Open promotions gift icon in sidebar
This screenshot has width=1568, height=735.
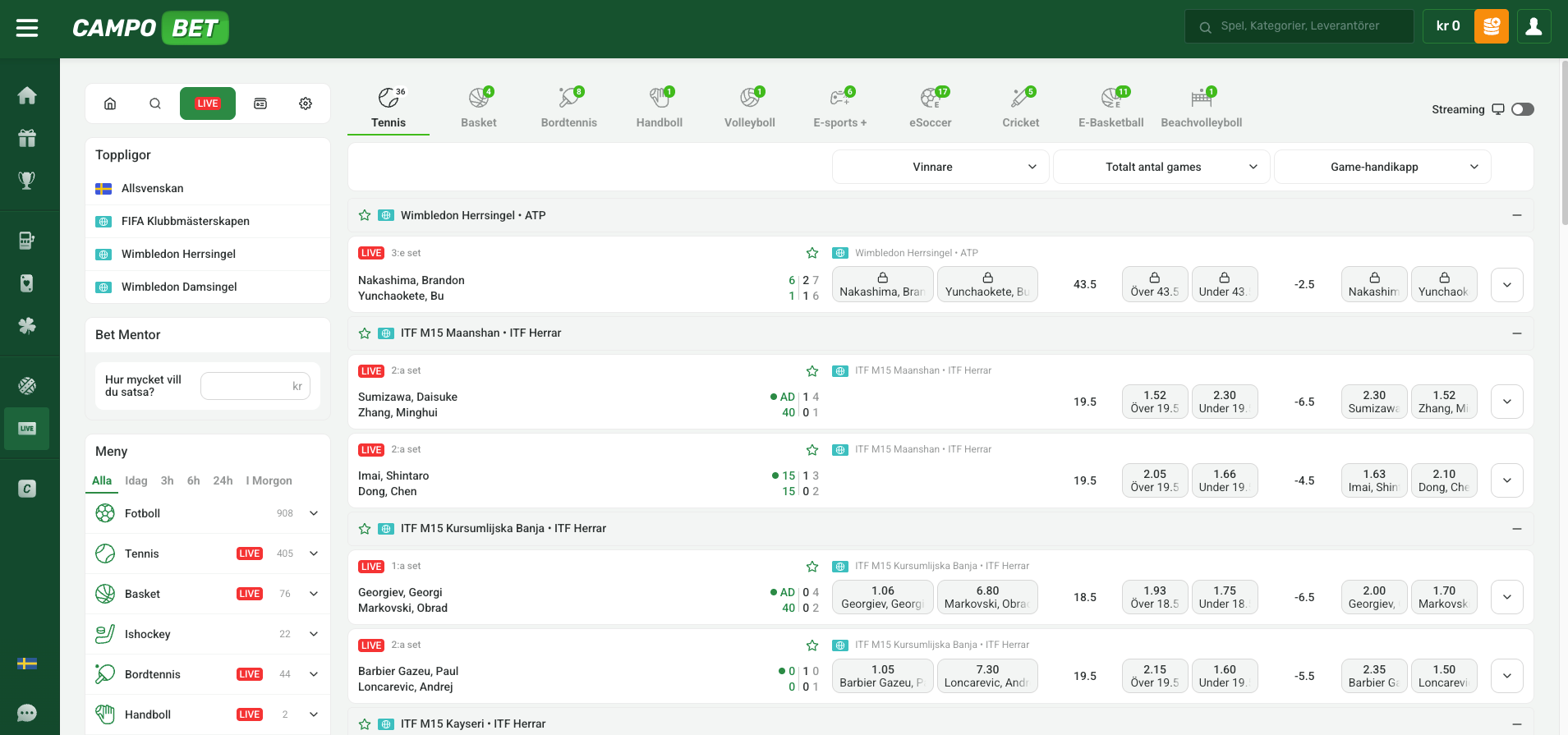[x=27, y=138]
